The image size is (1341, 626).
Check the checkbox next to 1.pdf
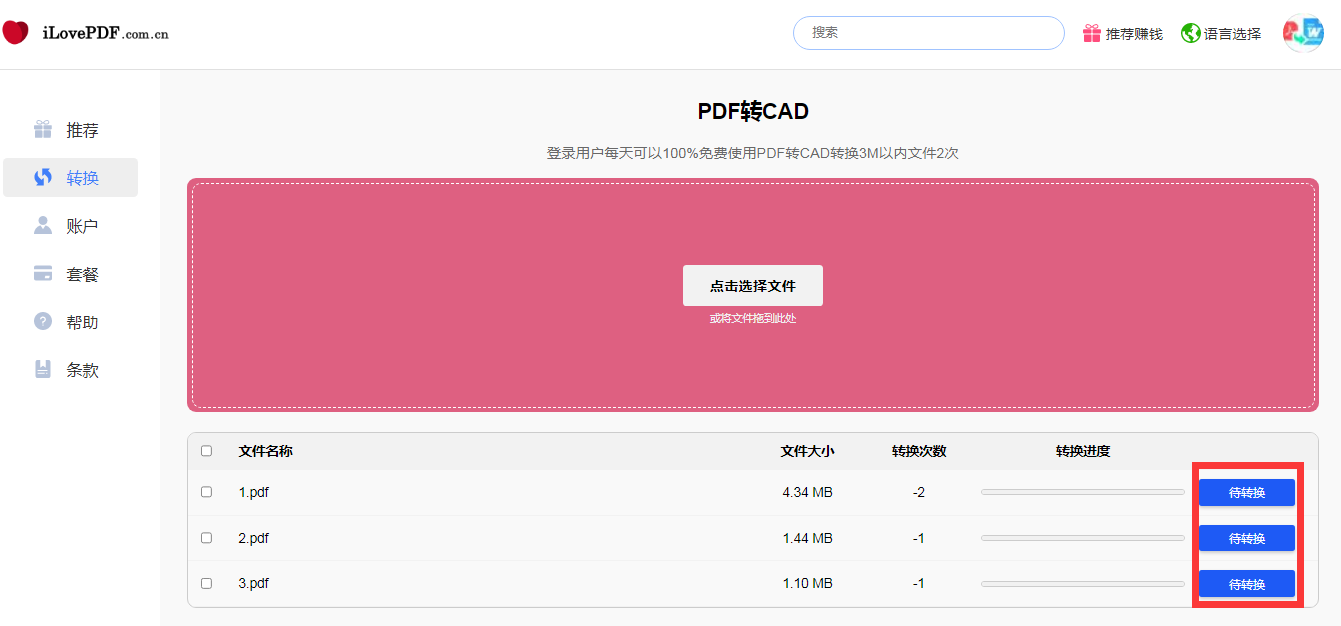[207, 491]
